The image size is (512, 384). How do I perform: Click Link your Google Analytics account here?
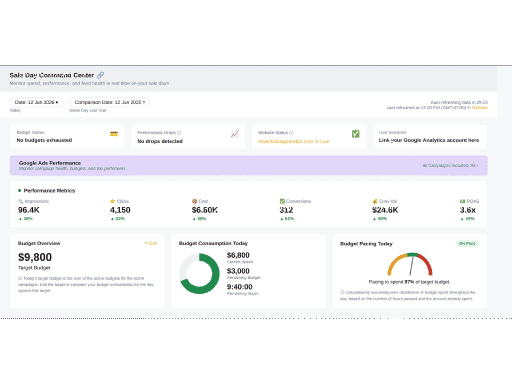point(429,140)
